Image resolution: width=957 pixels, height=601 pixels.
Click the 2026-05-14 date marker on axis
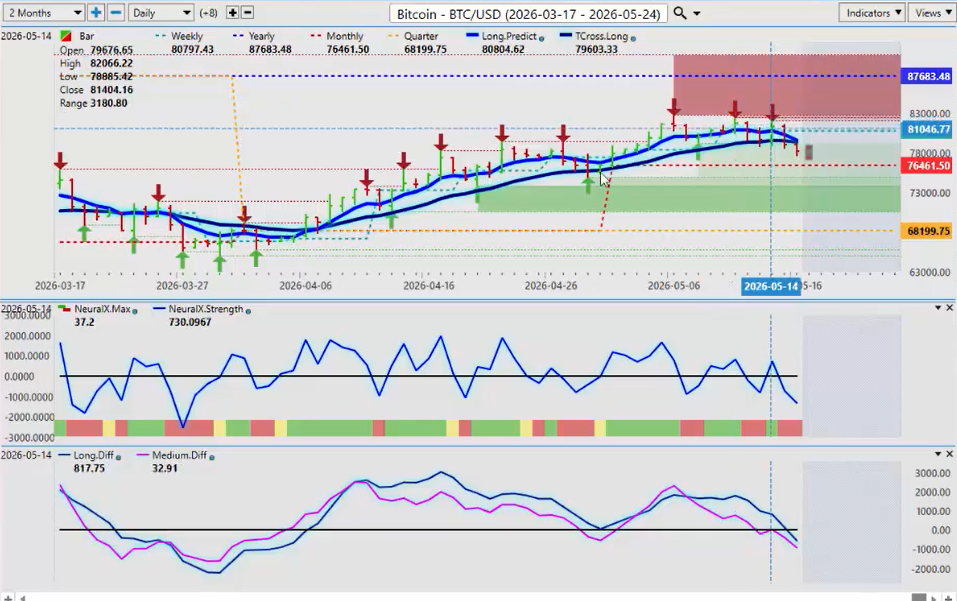[x=771, y=286]
